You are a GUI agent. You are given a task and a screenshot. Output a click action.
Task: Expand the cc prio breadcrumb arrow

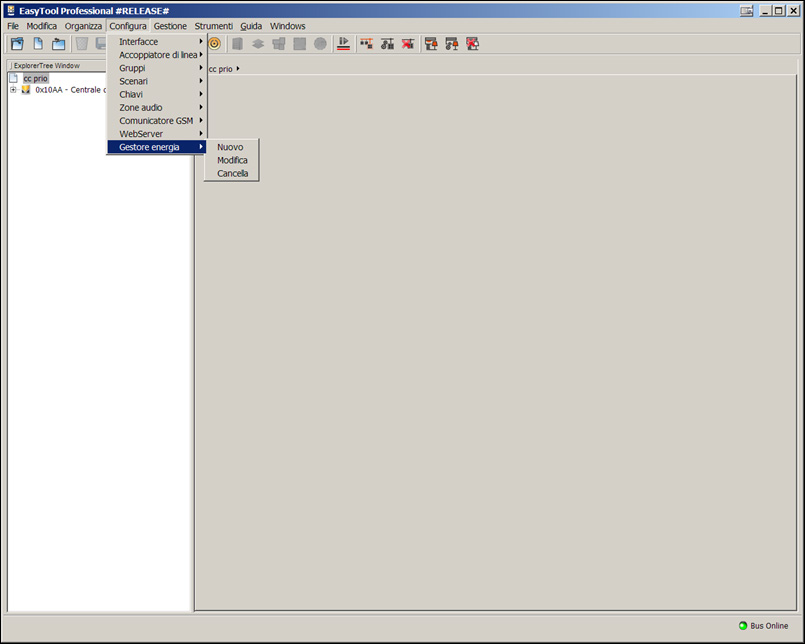click(238, 68)
